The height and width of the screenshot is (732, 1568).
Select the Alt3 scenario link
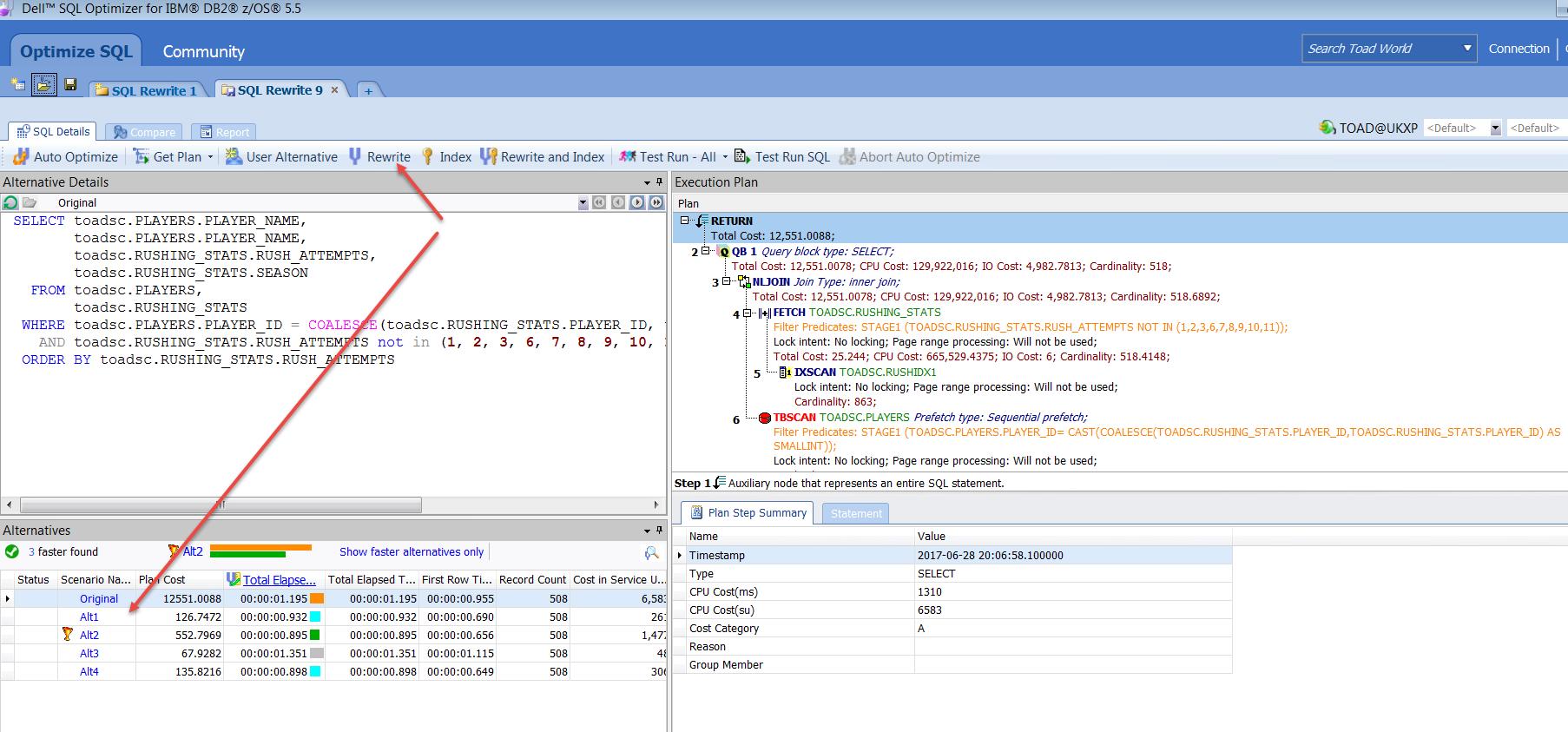(x=89, y=653)
